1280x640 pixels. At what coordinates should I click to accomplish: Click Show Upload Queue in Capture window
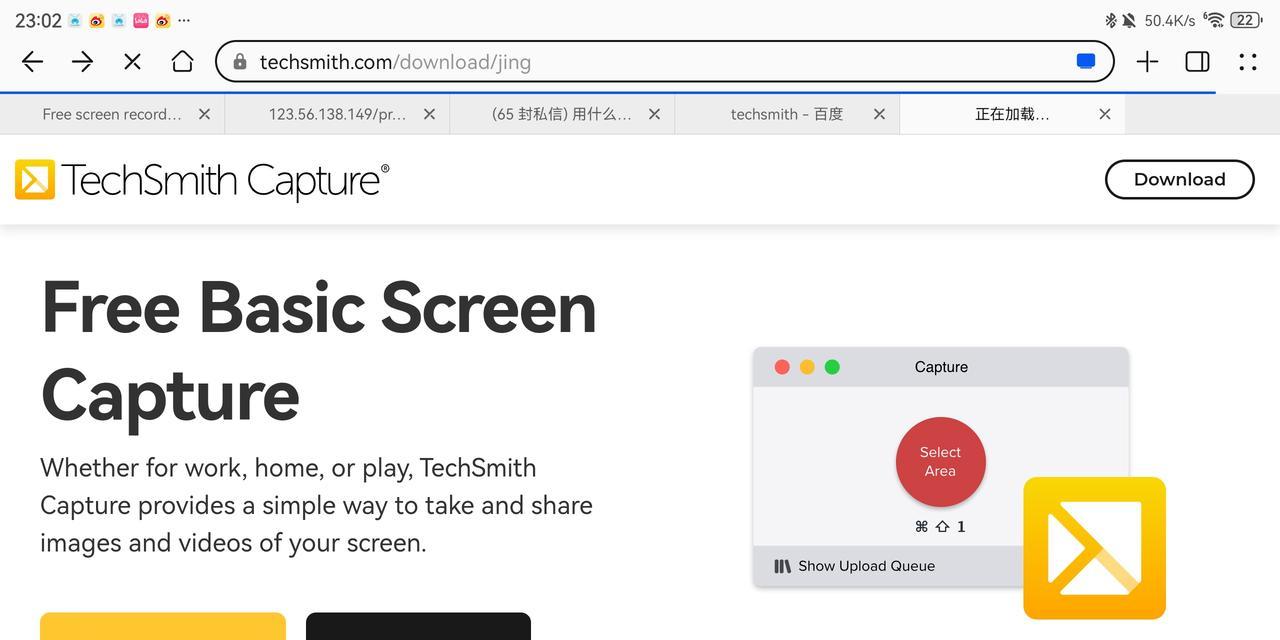pos(855,566)
